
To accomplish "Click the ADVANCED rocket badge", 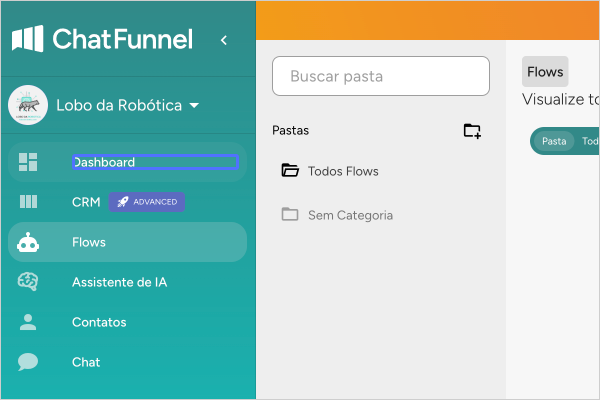I will coord(147,202).
